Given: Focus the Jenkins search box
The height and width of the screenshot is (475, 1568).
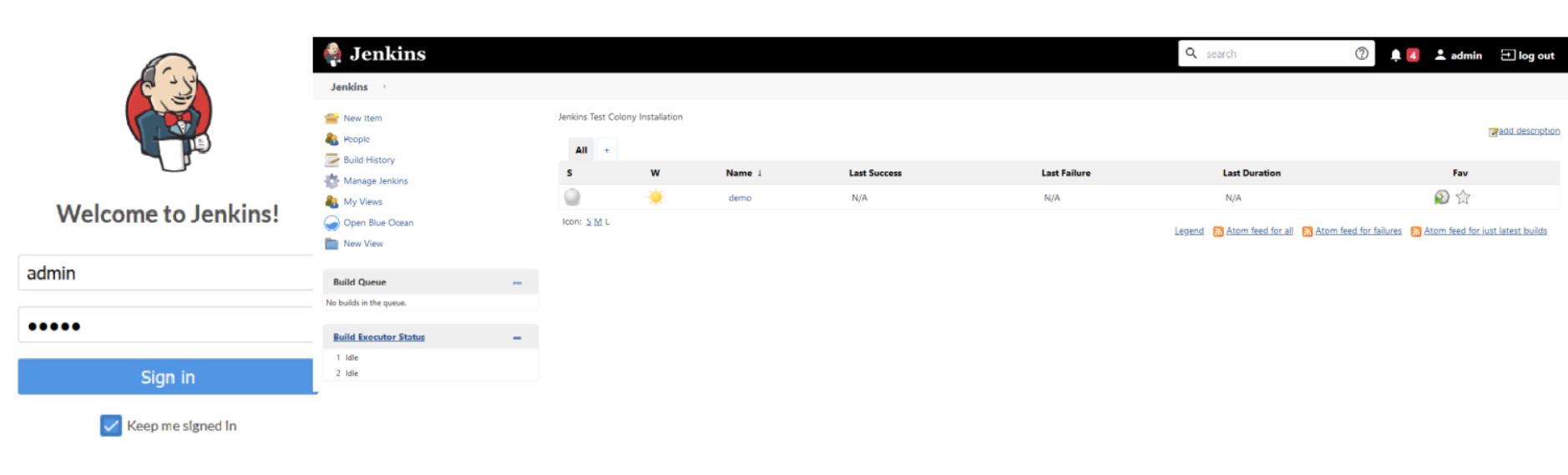Looking at the screenshot, I should click(x=1276, y=53).
